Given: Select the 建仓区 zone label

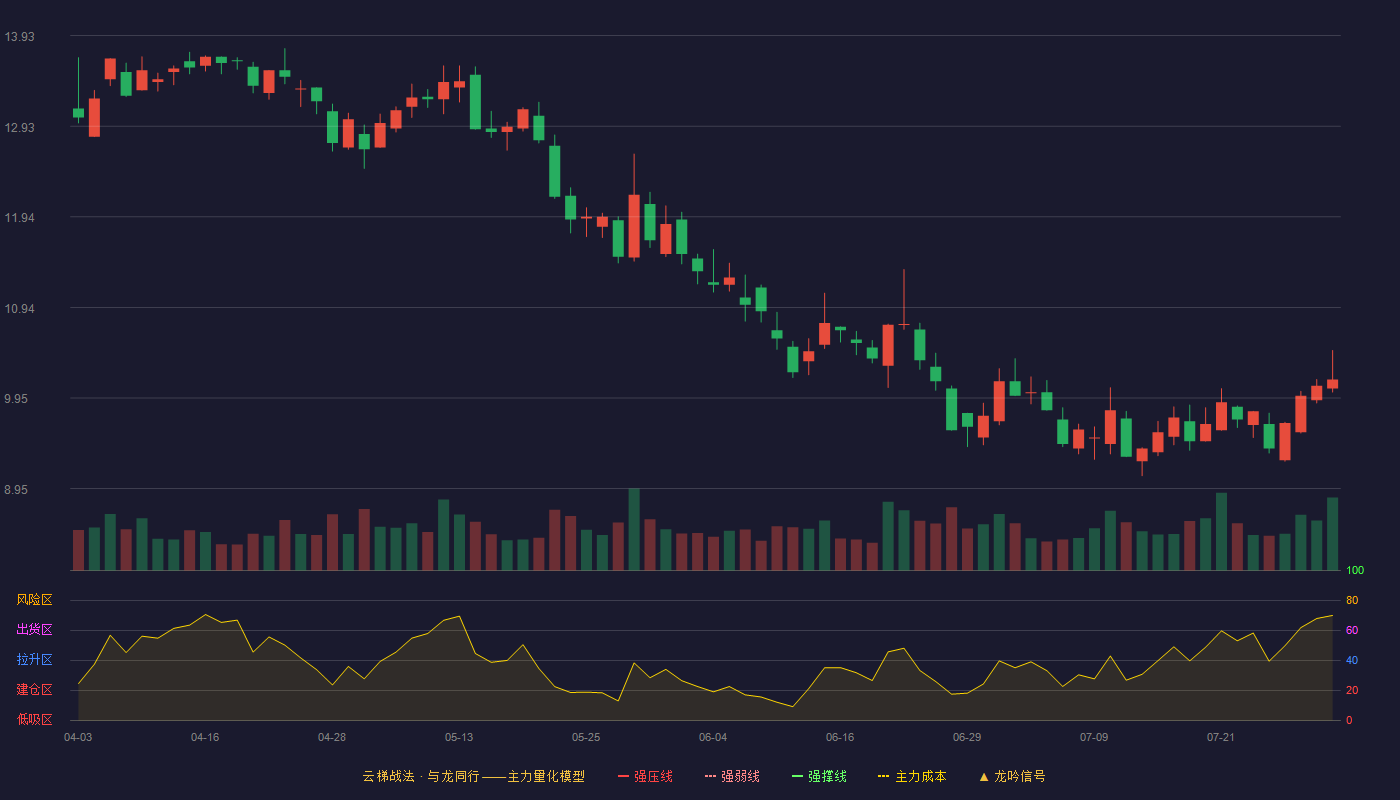Looking at the screenshot, I should (x=34, y=690).
